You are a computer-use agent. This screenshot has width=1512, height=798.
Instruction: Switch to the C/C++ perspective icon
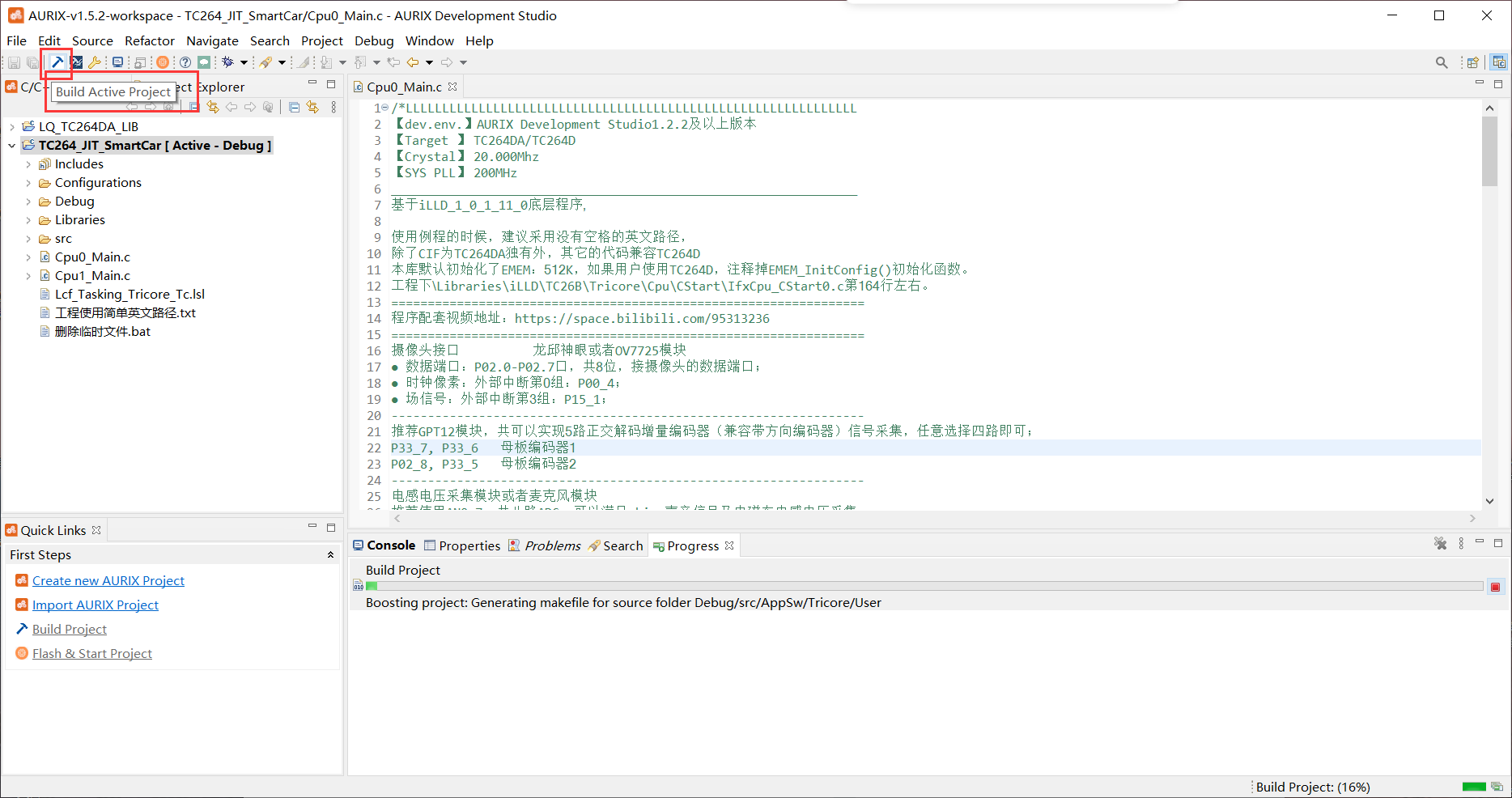click(1499, 62)
